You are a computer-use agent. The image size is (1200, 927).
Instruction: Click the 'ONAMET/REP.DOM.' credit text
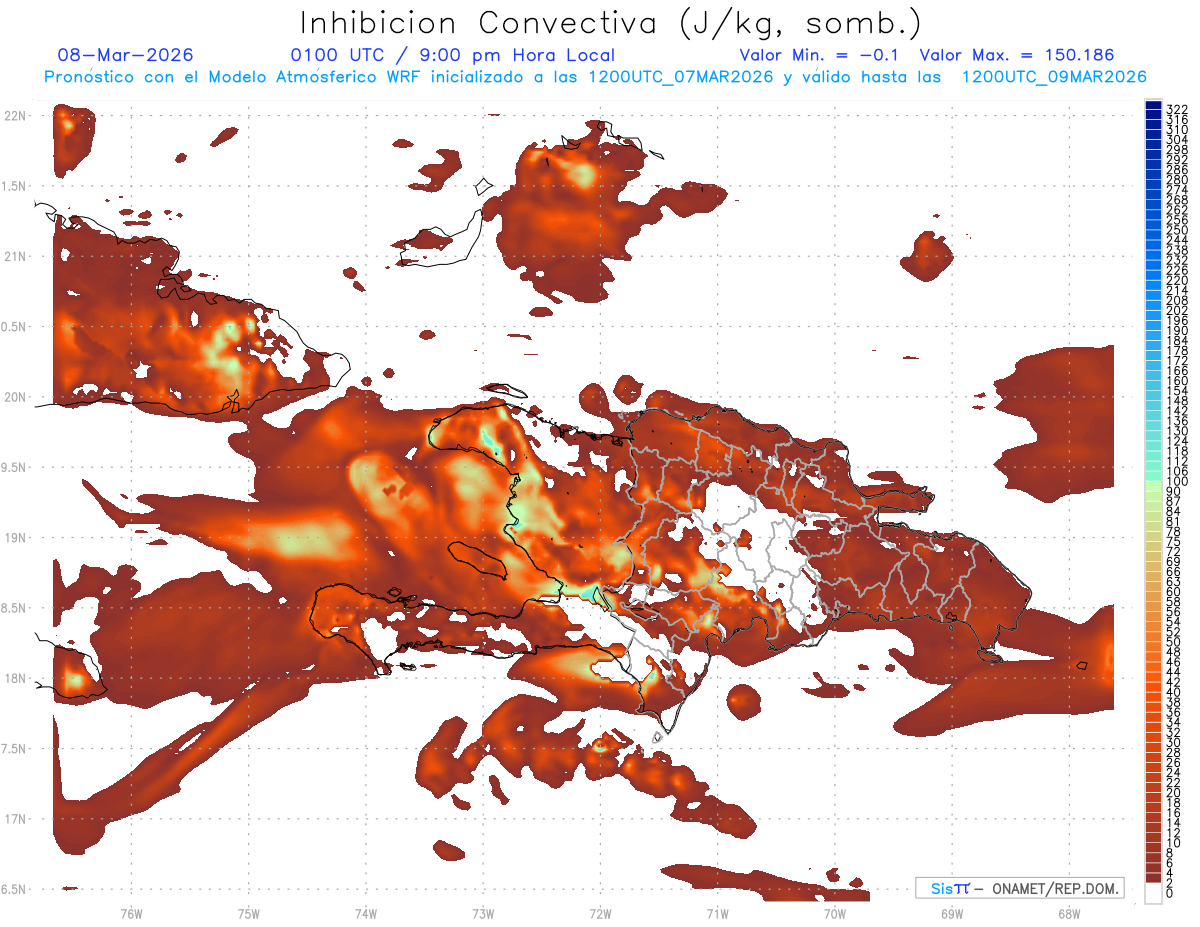click(x=1055, y=889)
